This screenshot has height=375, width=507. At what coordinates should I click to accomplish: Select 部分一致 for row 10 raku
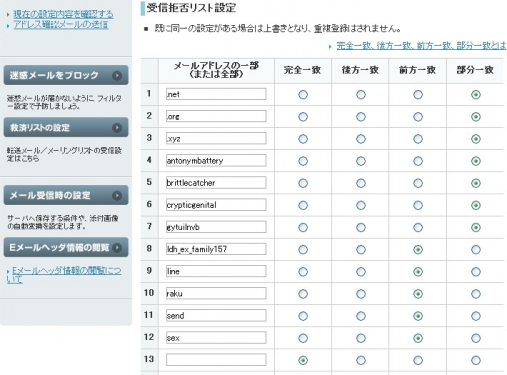pos(476,294)
